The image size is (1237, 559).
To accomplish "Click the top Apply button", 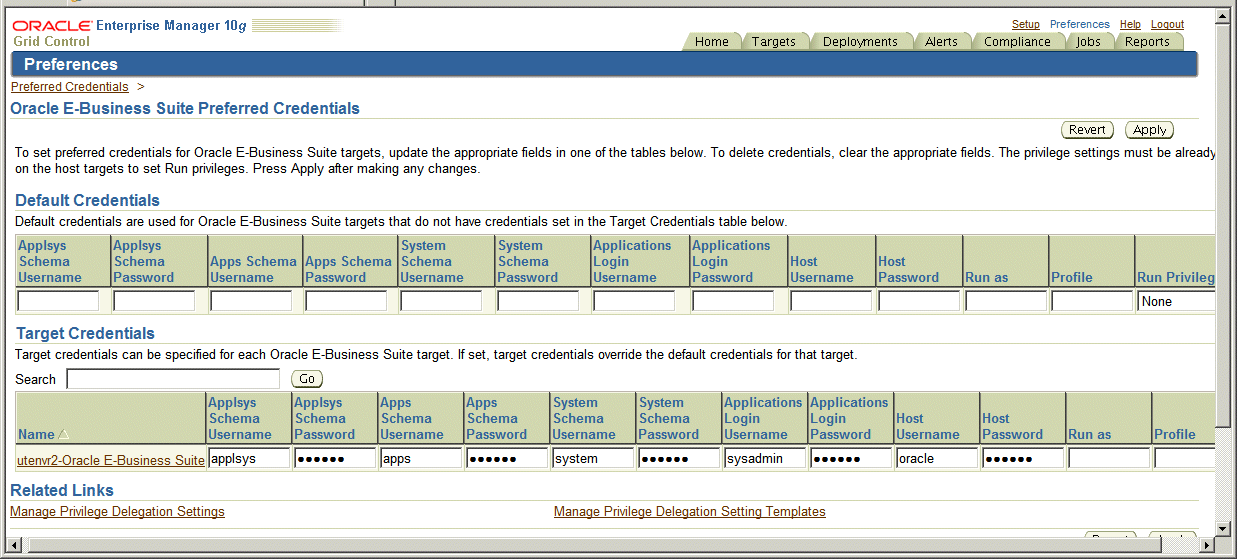I will tap(1149, 130).
